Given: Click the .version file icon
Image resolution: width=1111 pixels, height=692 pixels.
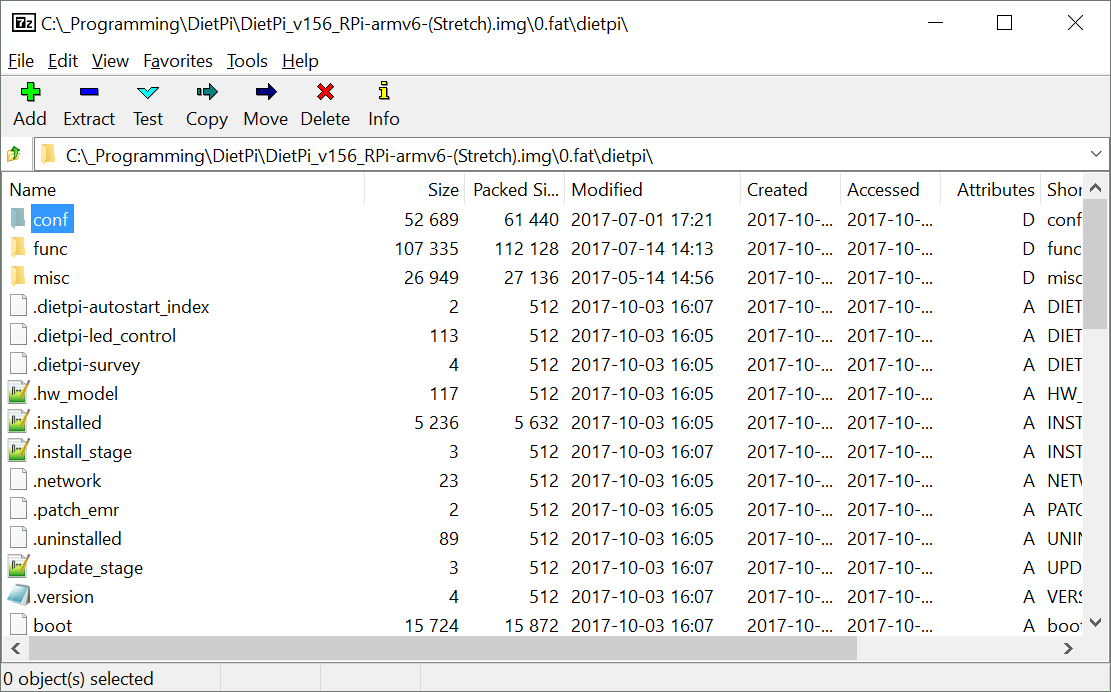Looking at the screenshot, I should [x=18, y=596].
